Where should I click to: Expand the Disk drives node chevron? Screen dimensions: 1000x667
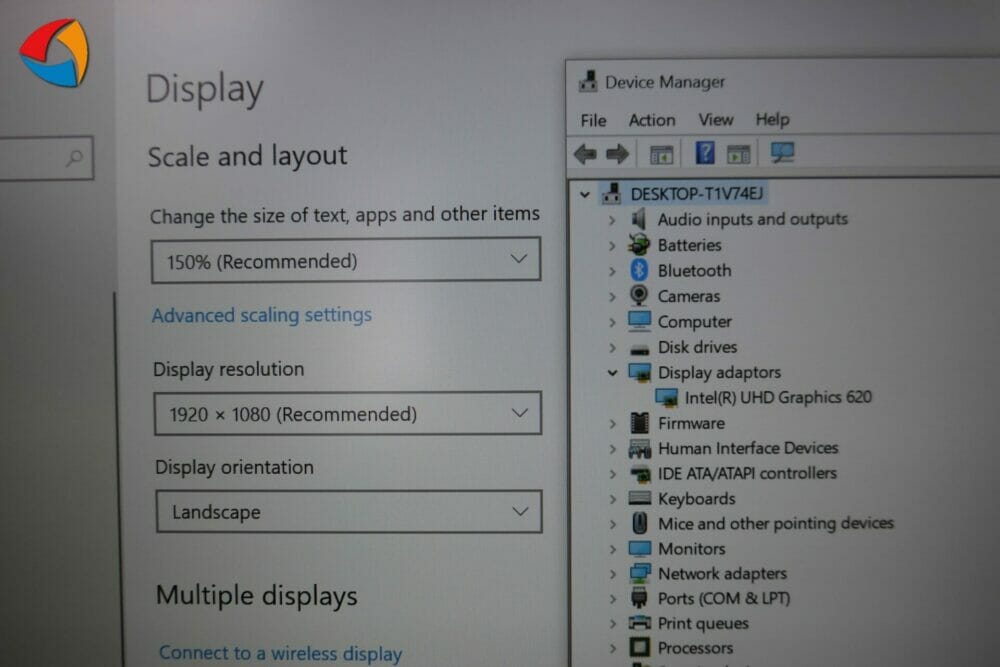[612, 348]
